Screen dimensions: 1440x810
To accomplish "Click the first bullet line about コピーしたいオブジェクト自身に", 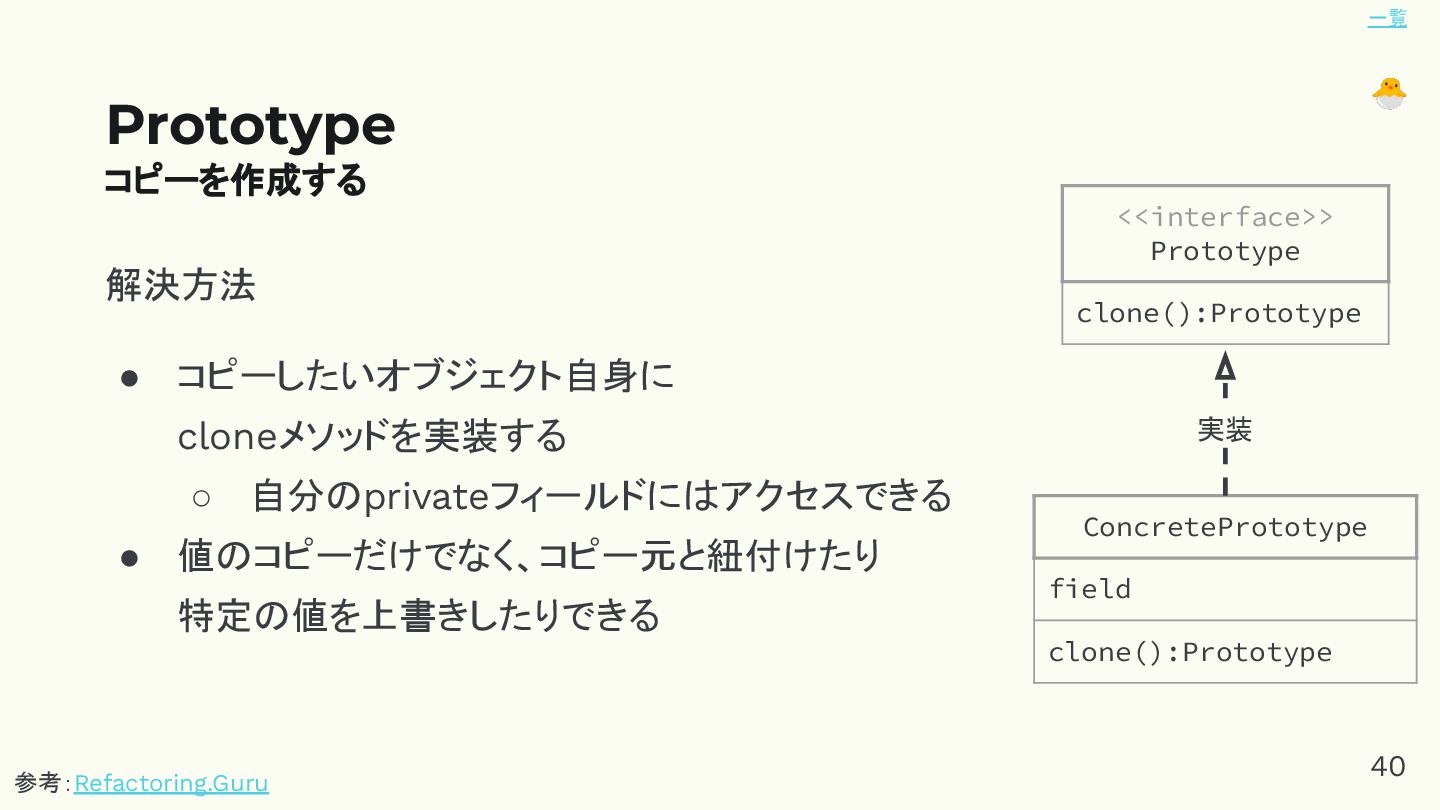I will pos(426,377).
